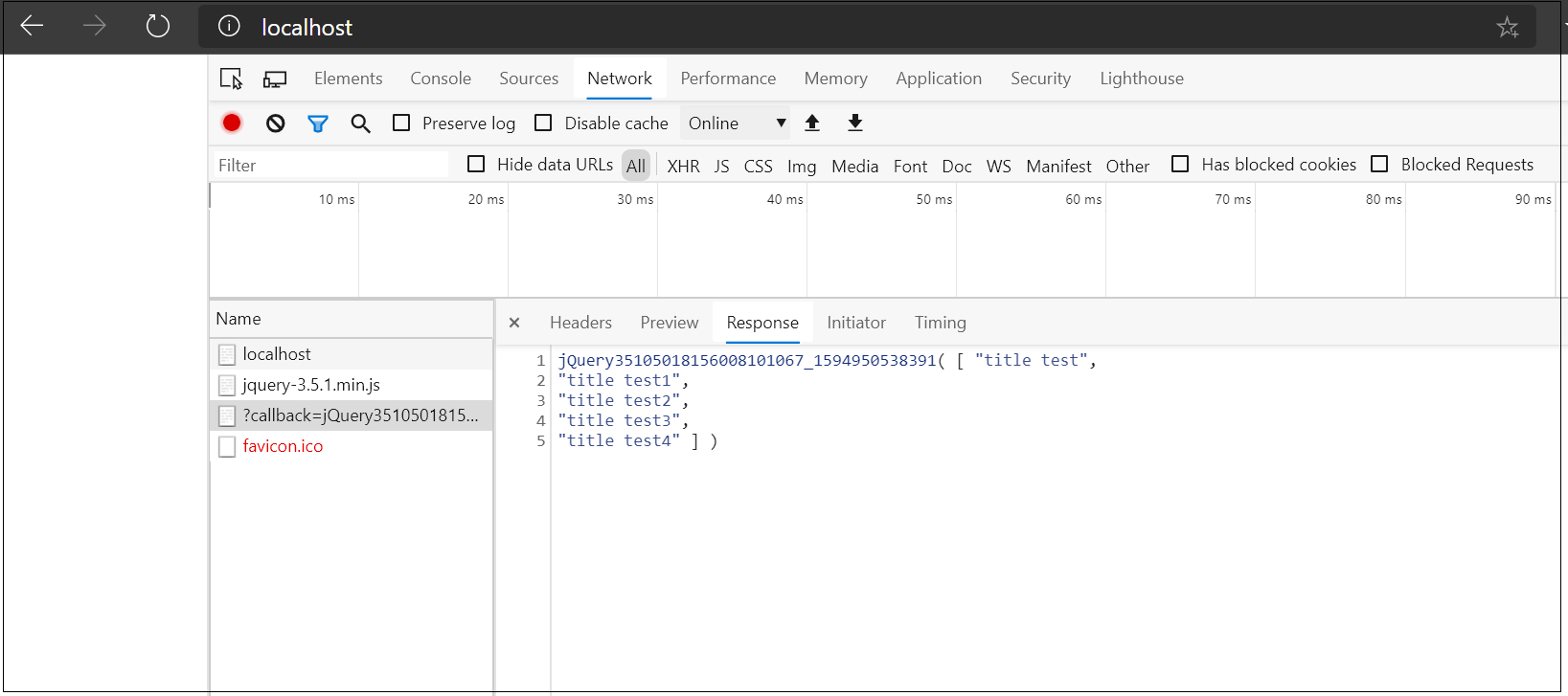The width and height of the screenshot is (1568, 696).
Task: Click response line "title test2"
Action: click(619, 400)
